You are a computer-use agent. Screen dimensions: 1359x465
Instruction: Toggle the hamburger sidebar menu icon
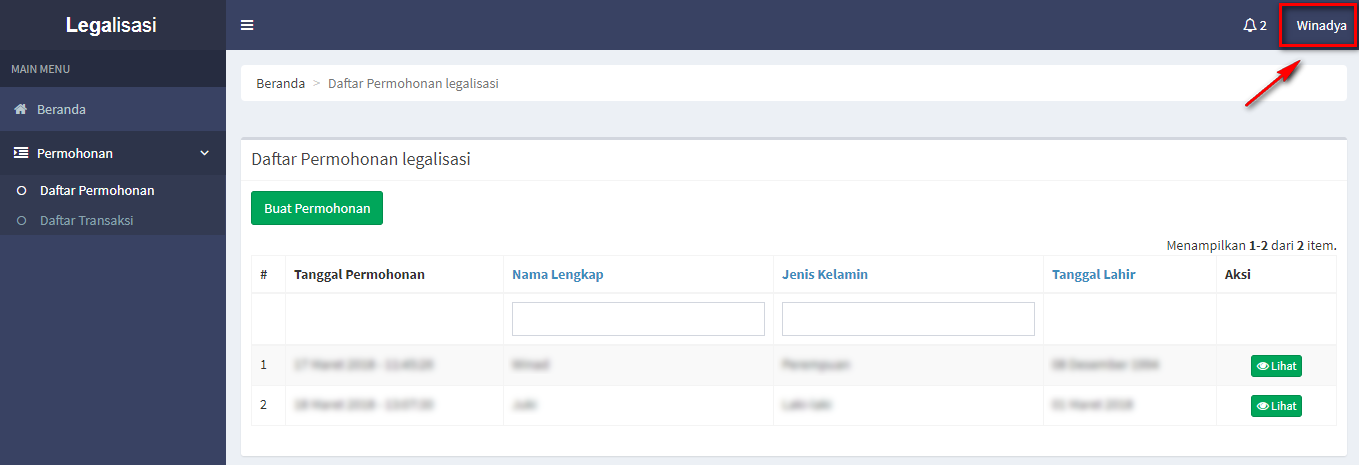click(x=247, y=25)
